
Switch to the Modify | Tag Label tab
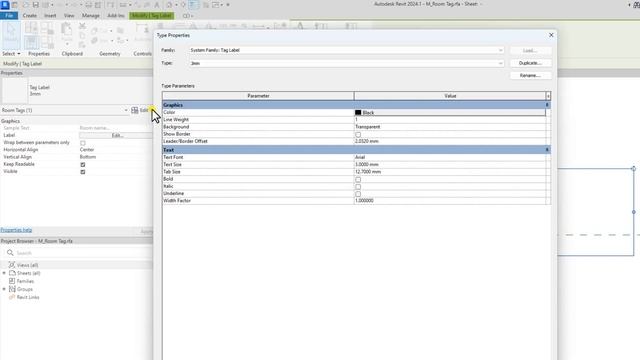pos(151,16)
